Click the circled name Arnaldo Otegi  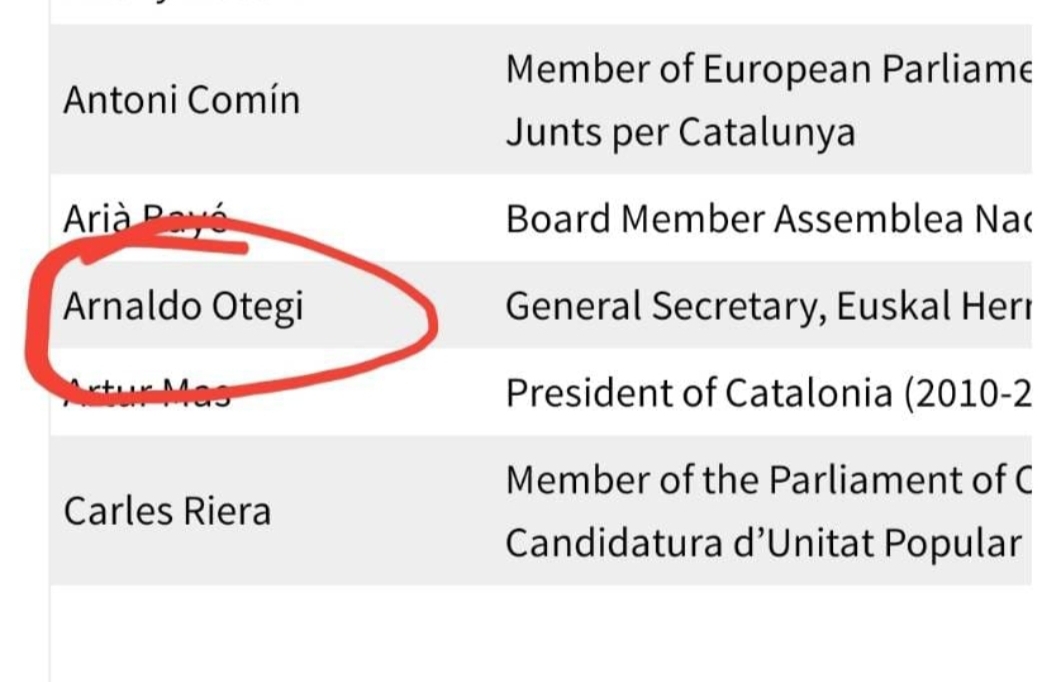click(183, 306)
